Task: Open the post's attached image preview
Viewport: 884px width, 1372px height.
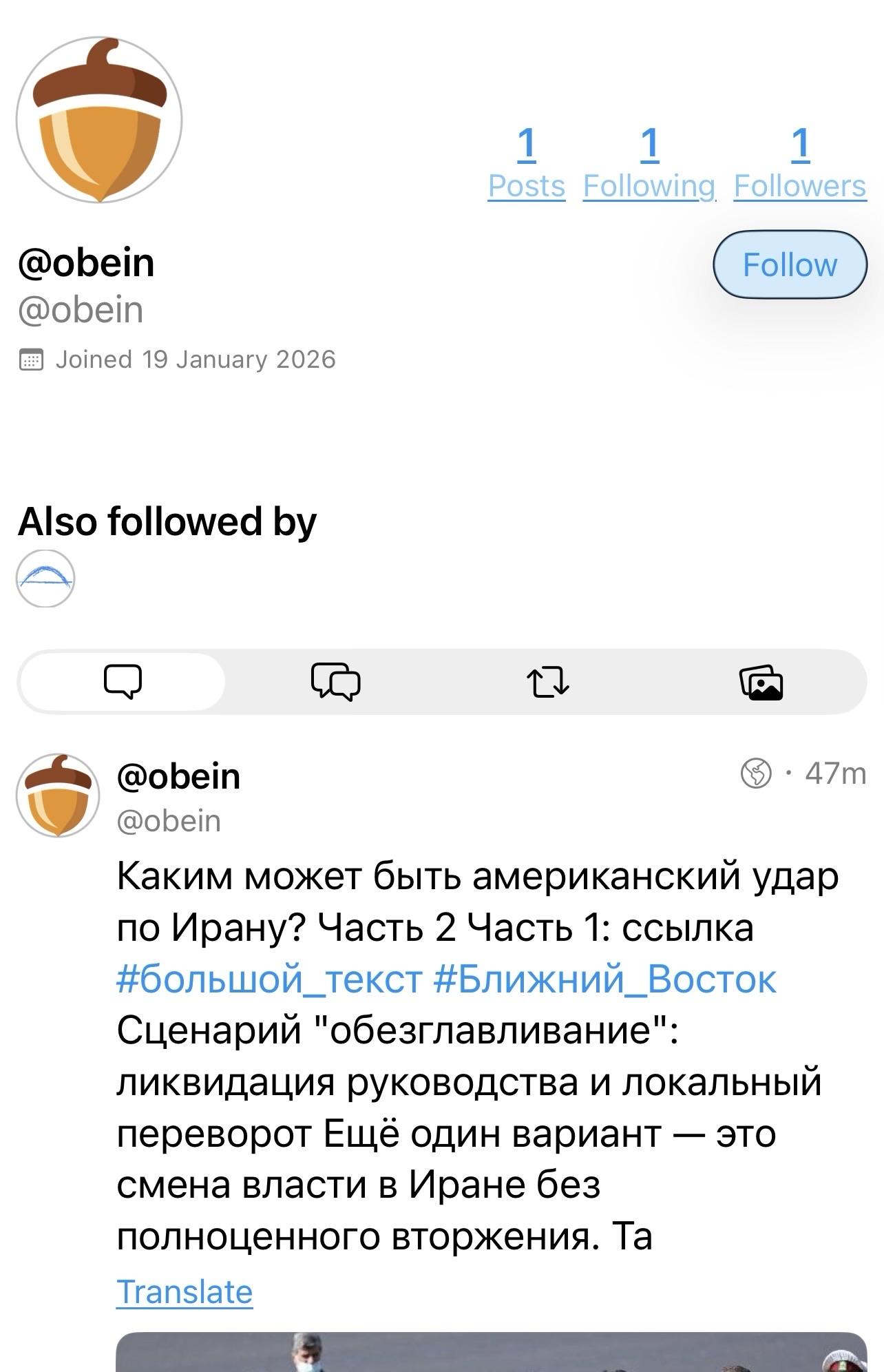Action: point(490,1353)
